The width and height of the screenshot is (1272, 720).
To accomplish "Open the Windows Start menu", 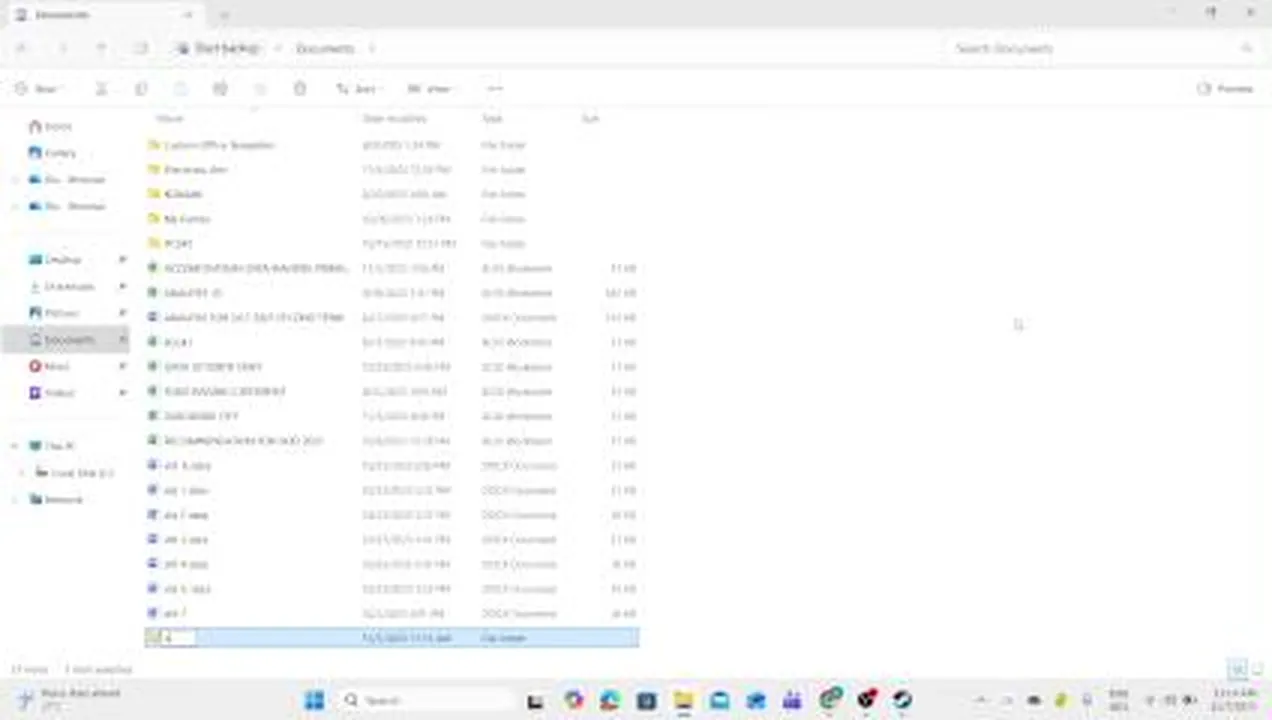I will coord(313,700).
